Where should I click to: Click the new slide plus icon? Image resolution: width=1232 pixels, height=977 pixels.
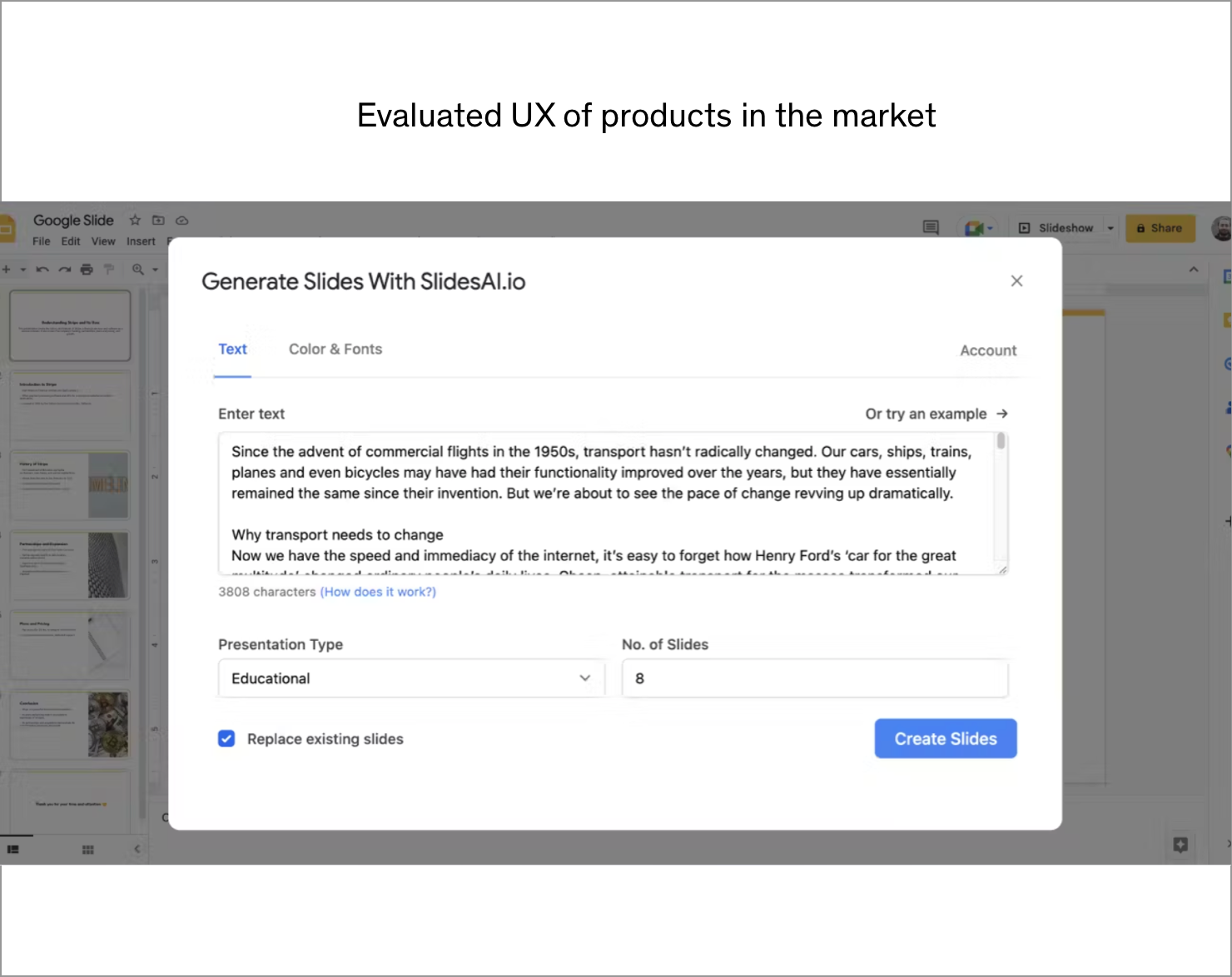tap(7, 270)
